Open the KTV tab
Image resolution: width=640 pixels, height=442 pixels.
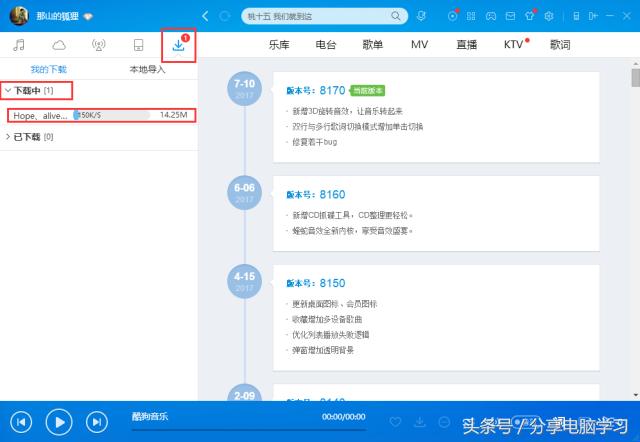coord(513,45)
